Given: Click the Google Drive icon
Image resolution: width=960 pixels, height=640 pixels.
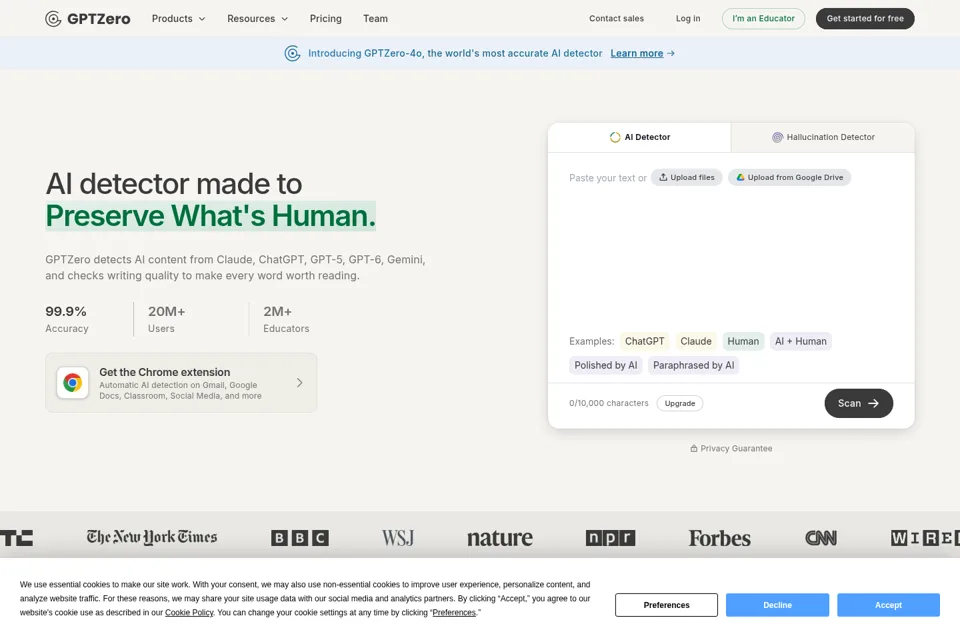Looking at the screenshot, I should coord(740,178).
